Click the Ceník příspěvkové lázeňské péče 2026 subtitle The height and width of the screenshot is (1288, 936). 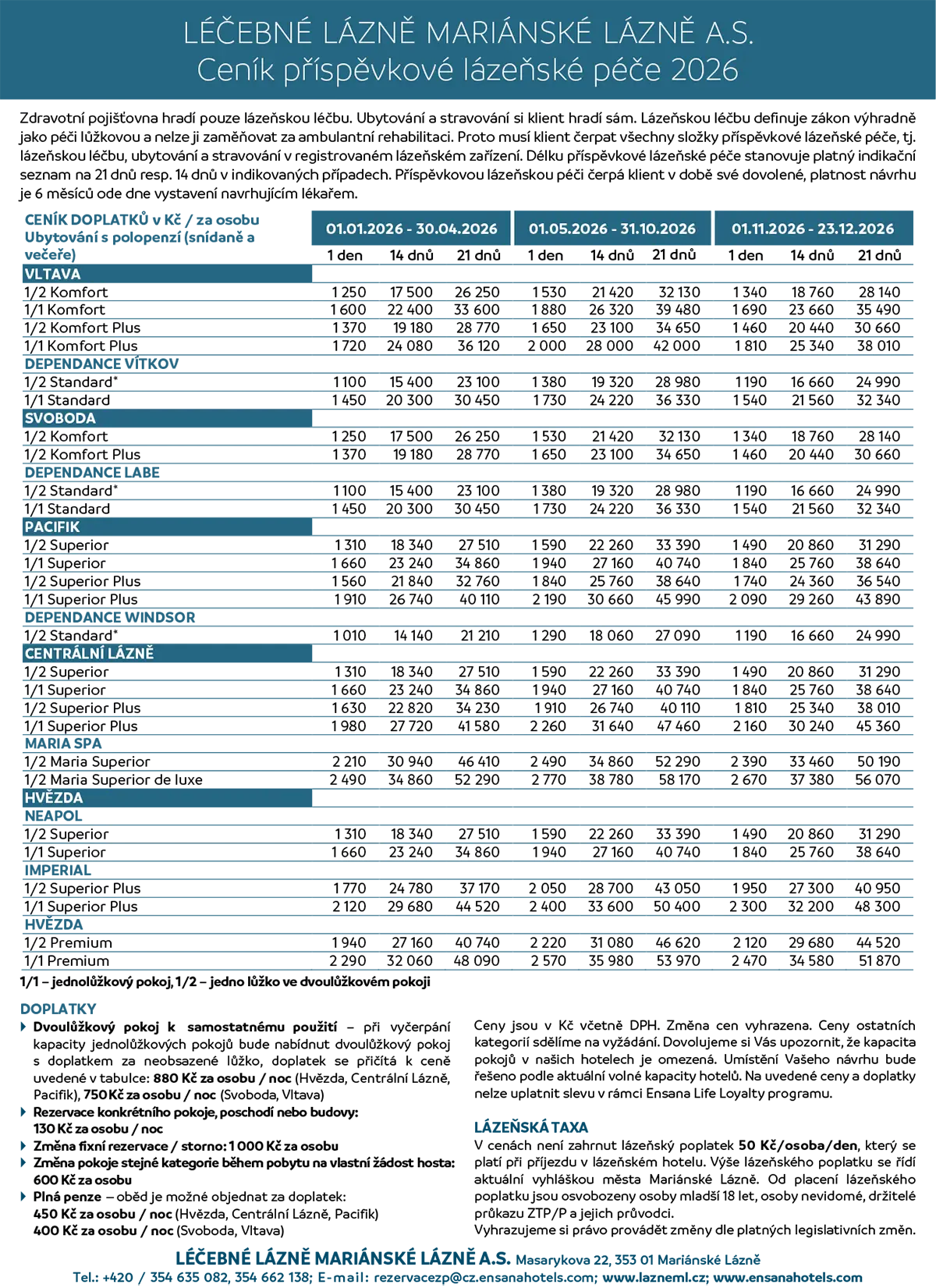coord(468,71)
